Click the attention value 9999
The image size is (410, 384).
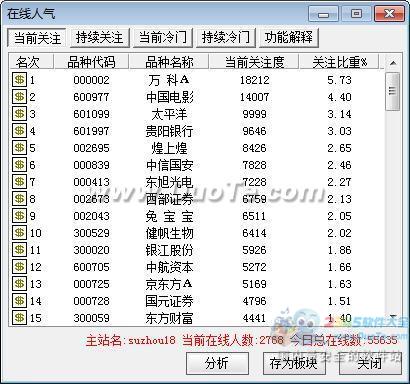click(x=254, y=114)
